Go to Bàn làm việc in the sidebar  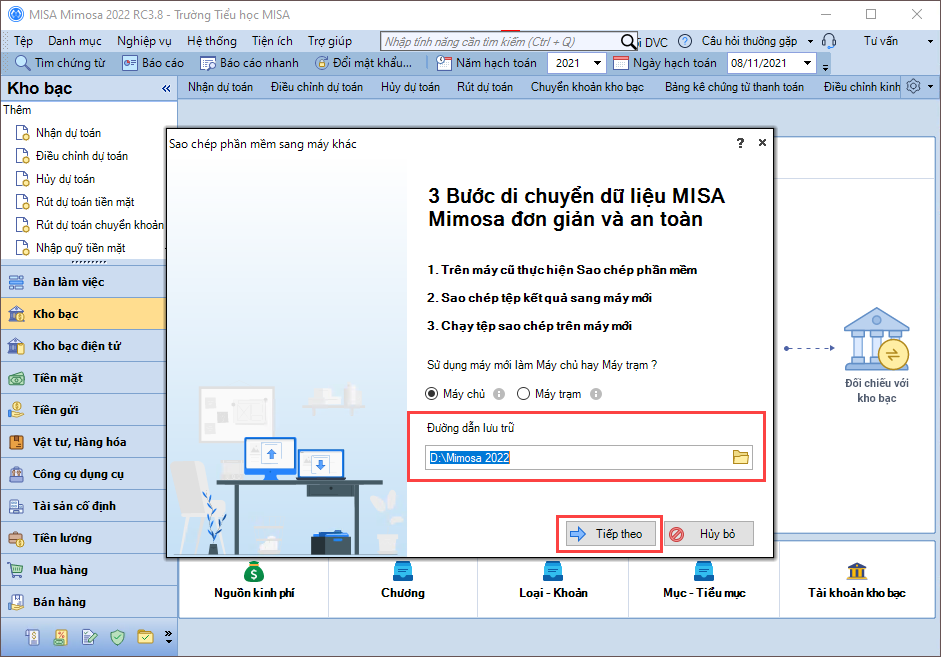pos(83,282)
